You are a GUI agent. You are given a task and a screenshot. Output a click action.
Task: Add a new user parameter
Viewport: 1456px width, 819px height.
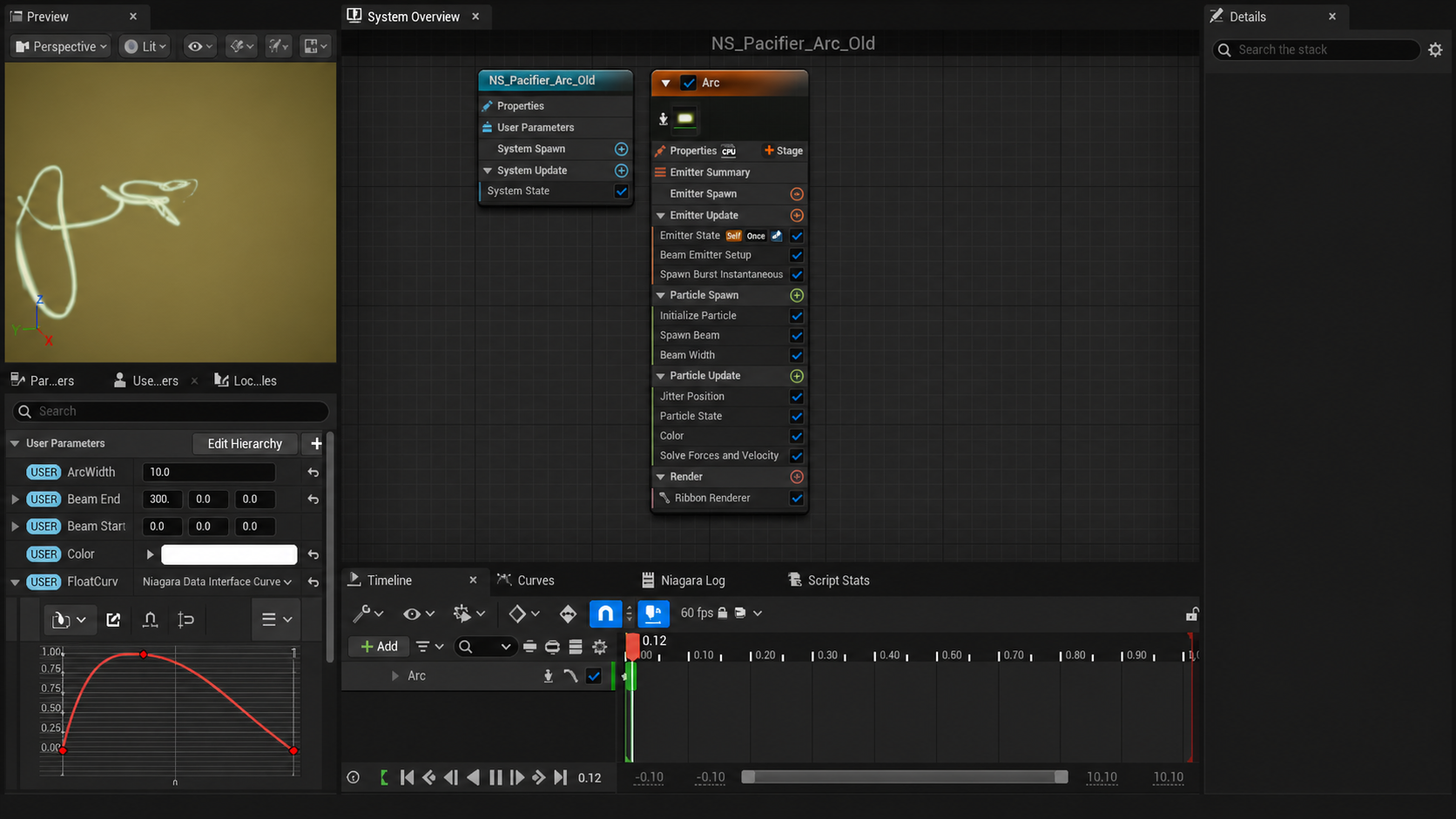click(x=316, y=444)
